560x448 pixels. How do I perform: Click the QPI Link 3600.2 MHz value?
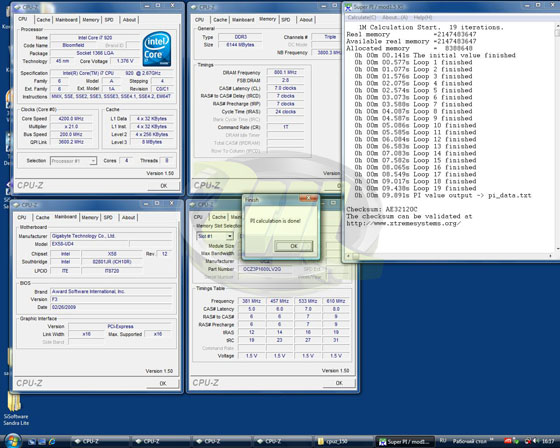click(71, 142)
